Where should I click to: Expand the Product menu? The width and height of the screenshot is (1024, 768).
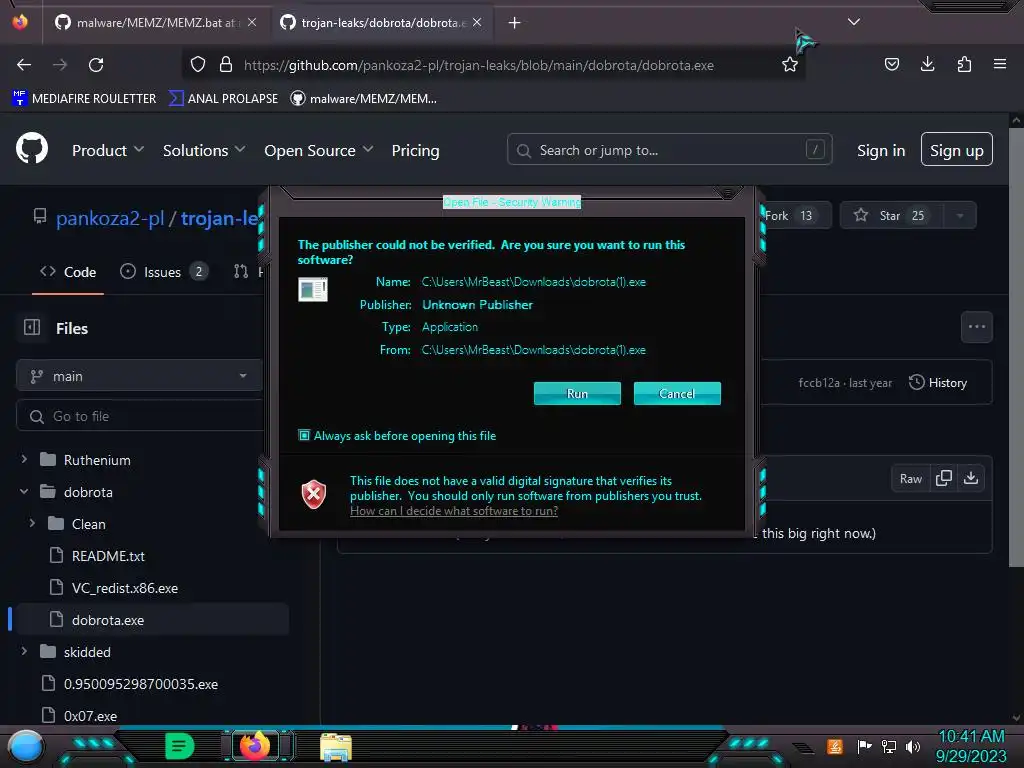108,150
